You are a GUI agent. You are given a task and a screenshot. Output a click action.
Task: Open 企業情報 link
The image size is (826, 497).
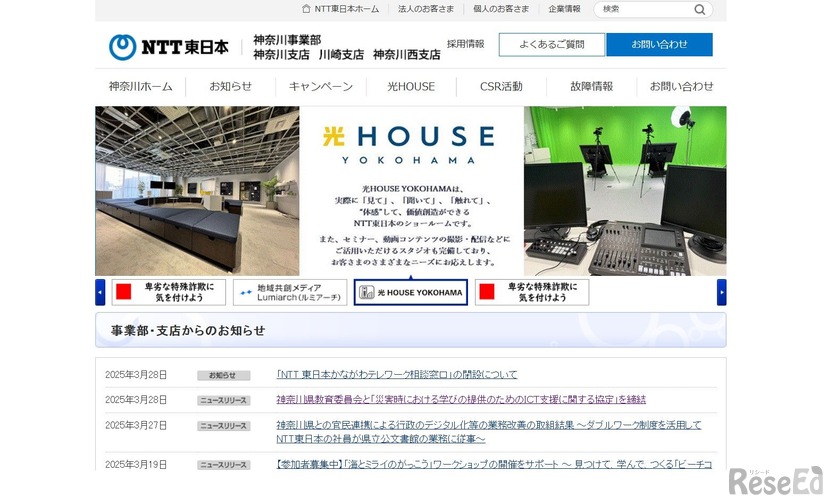[x=564, y=9]
